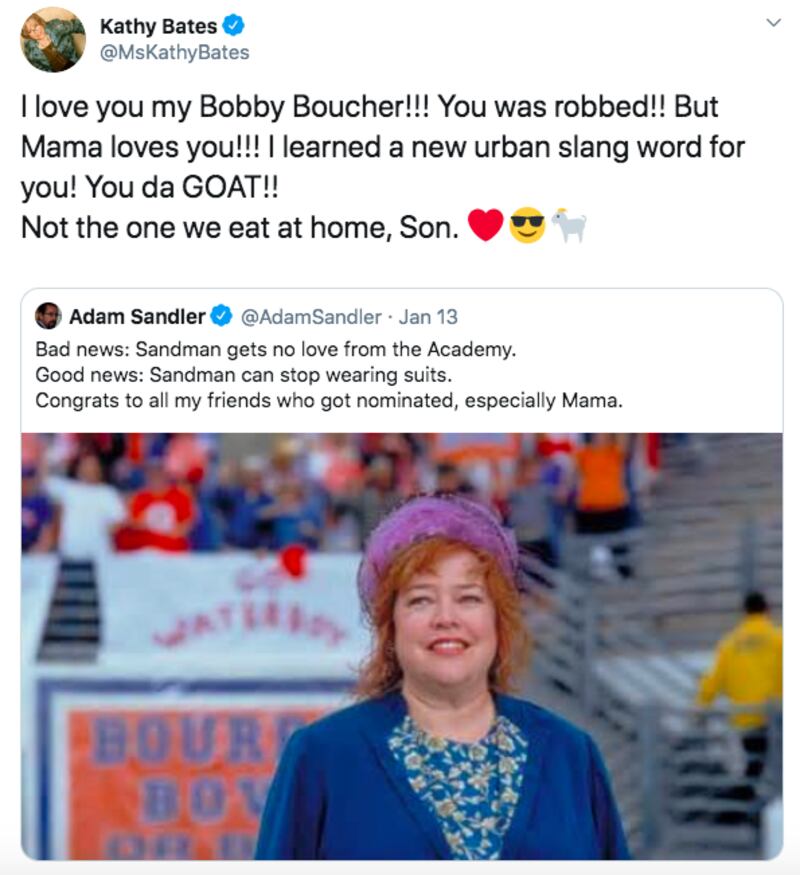This screenshot has height=875, width=800.
Task: Click the quote tweet border frame
Action: pos(400,289)
